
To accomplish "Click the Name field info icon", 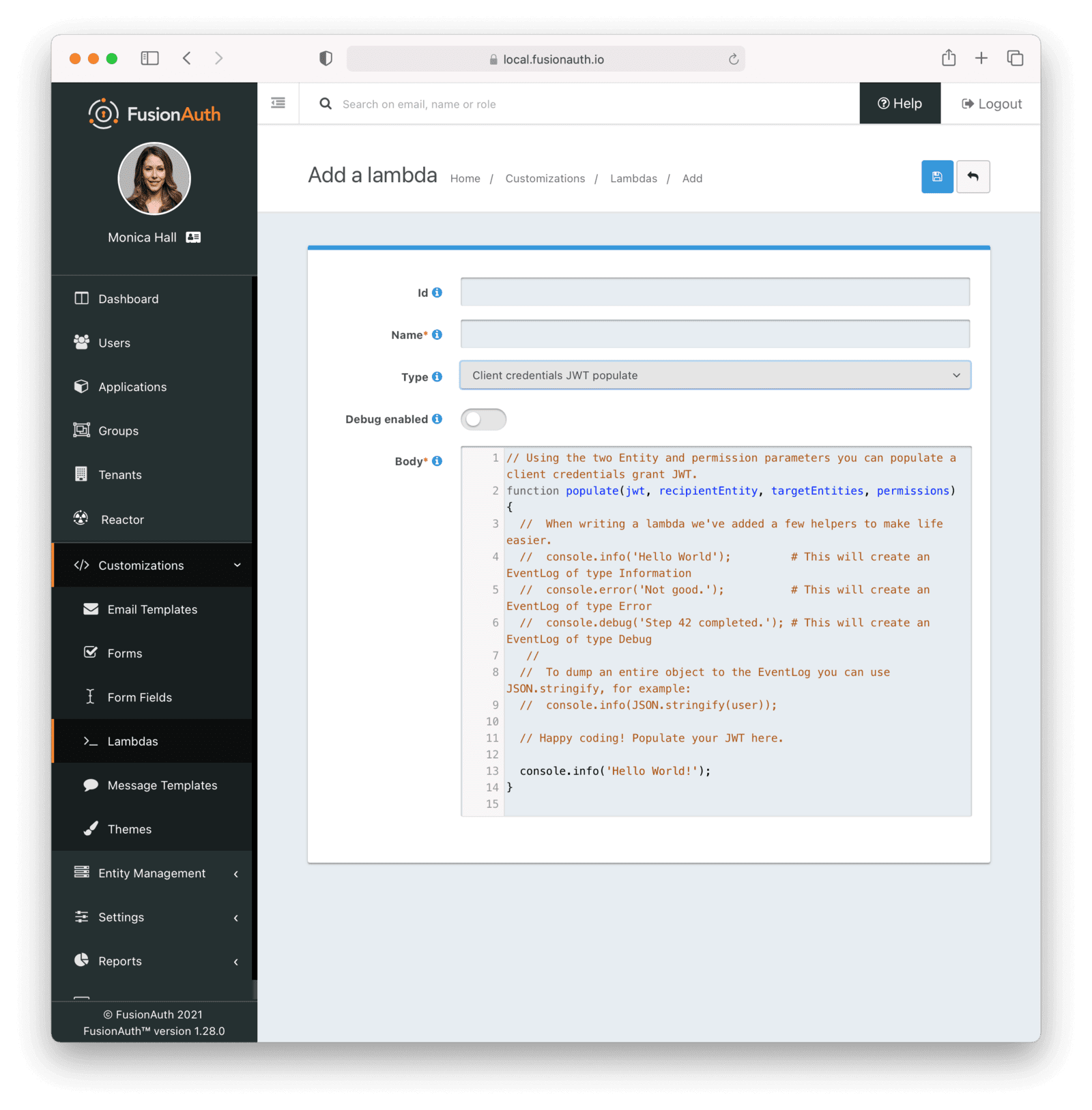I will tap(437, 334).
